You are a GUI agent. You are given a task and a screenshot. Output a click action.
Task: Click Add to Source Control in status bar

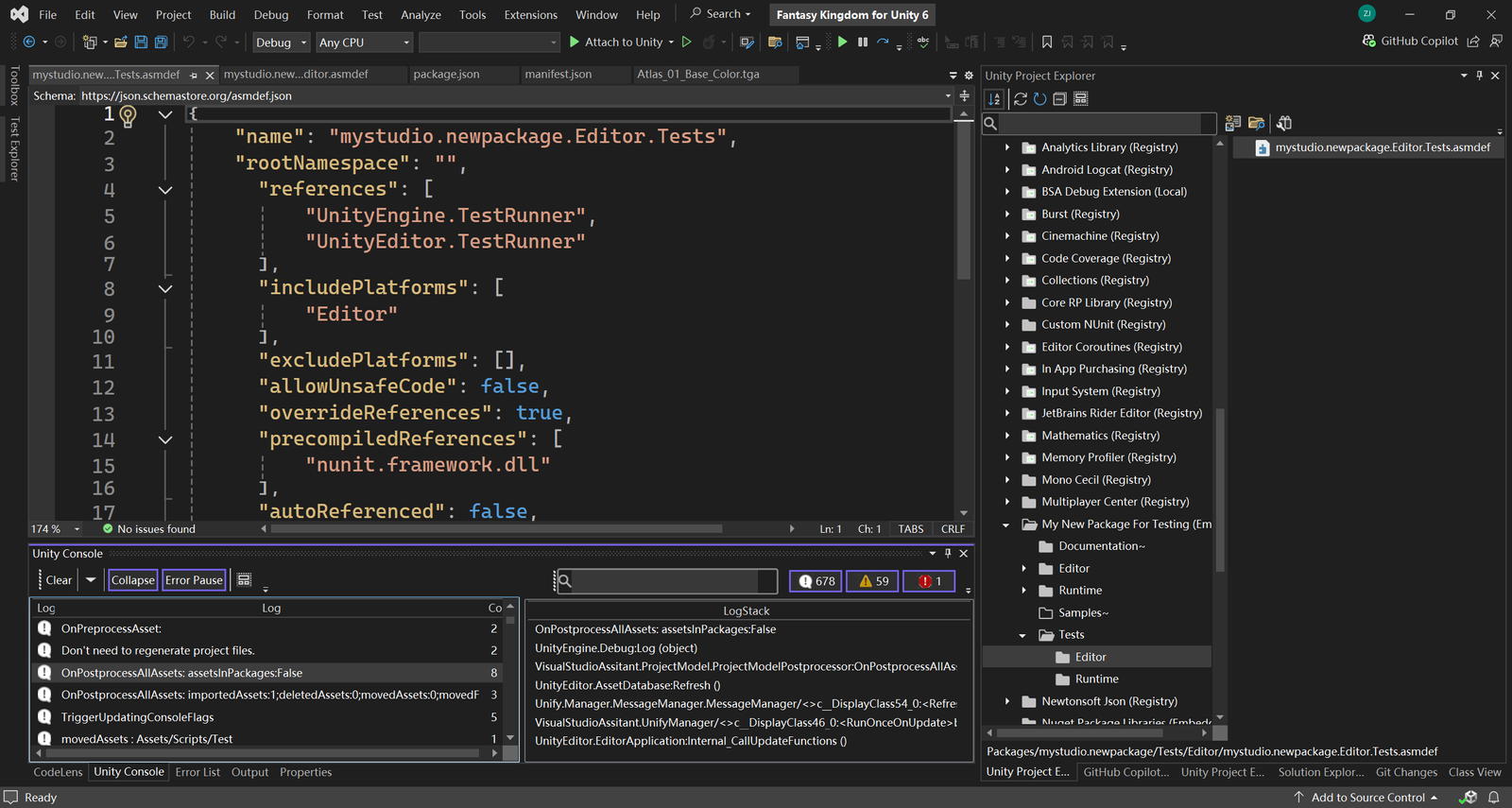pos(1367,798)
